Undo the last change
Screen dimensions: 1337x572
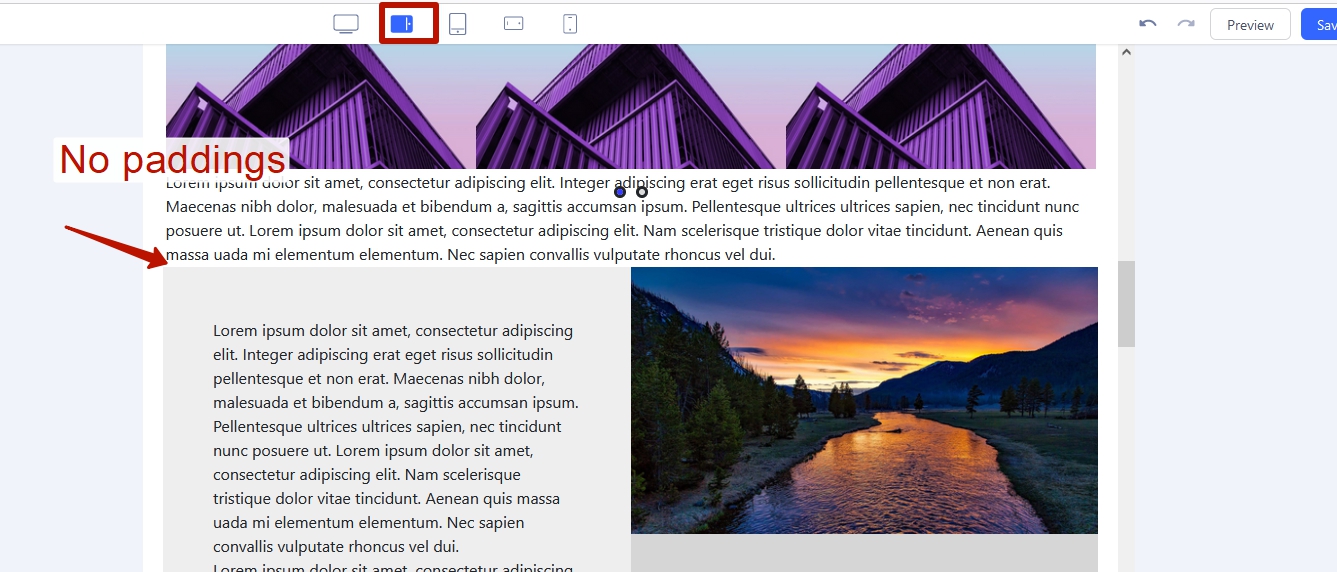1148,24
